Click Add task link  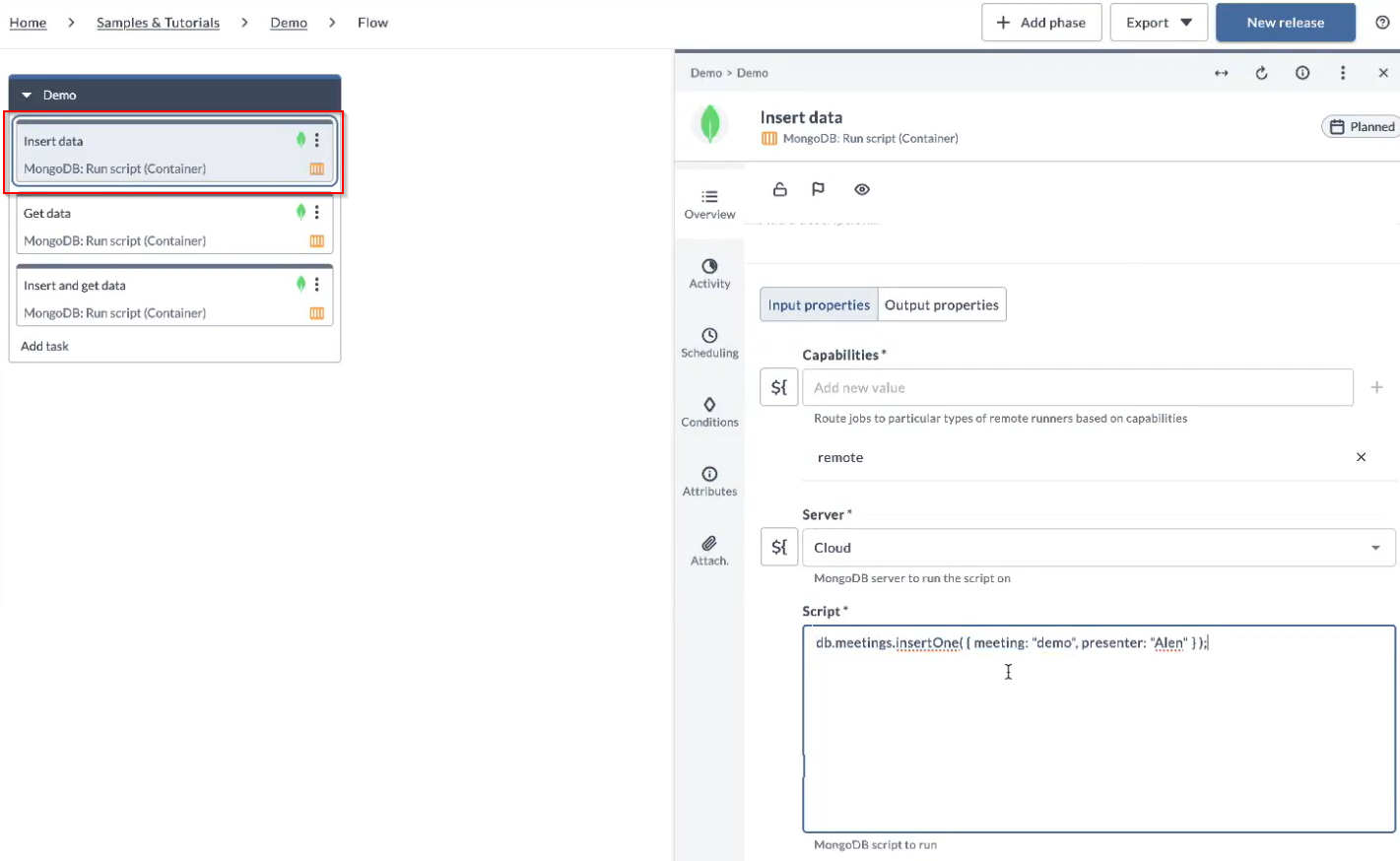tap(44, 346)
